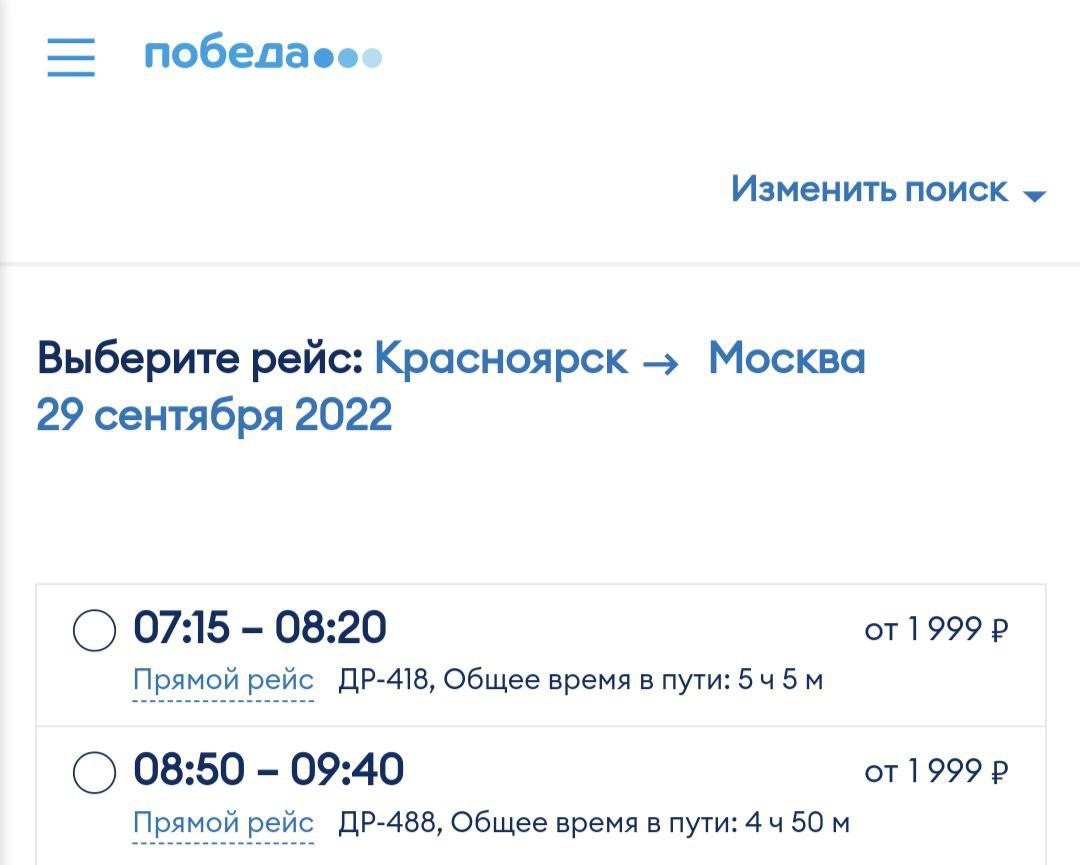Viewport: 1080px width, 865px height.
Task: Open the hamburger navigation menu
Action: pos(71,57)
